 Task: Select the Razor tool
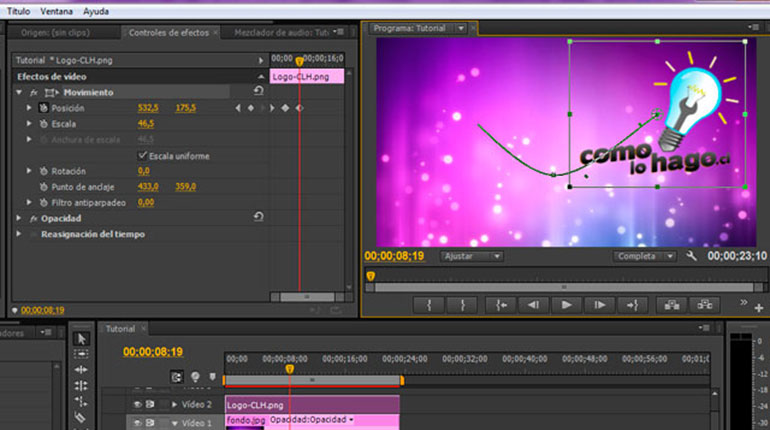click(81, 417)
